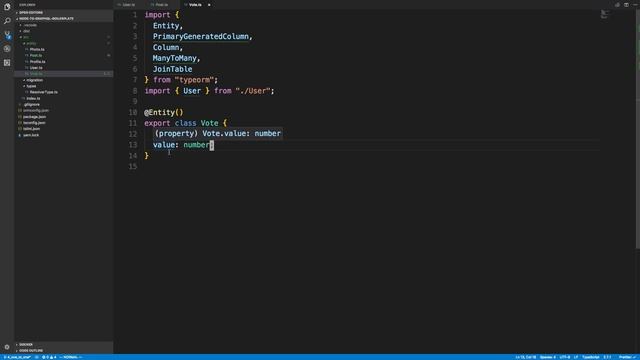Open the Explorer view in the activity bar

click(7, 7)
